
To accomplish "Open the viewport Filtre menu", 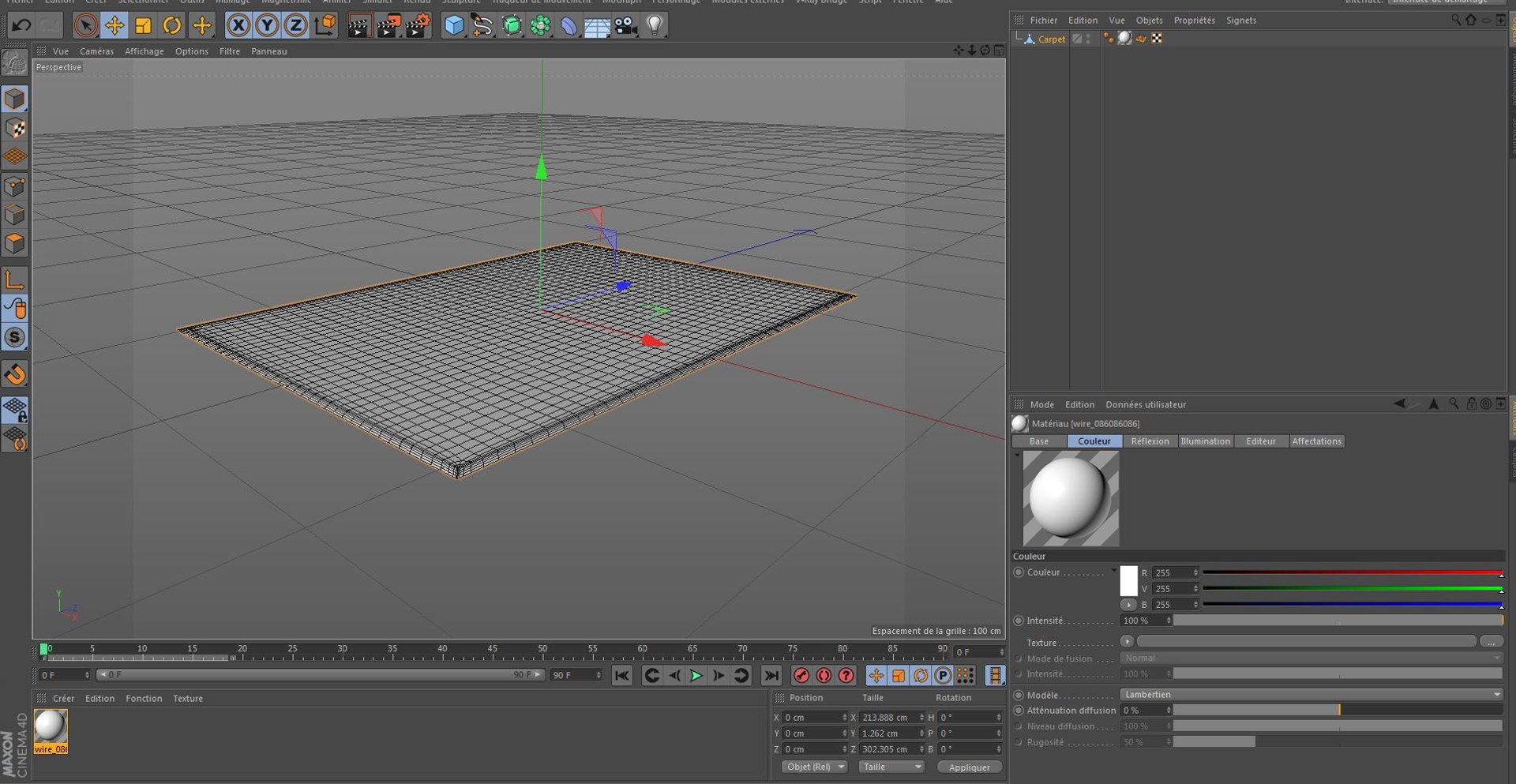I will (230, 51).
